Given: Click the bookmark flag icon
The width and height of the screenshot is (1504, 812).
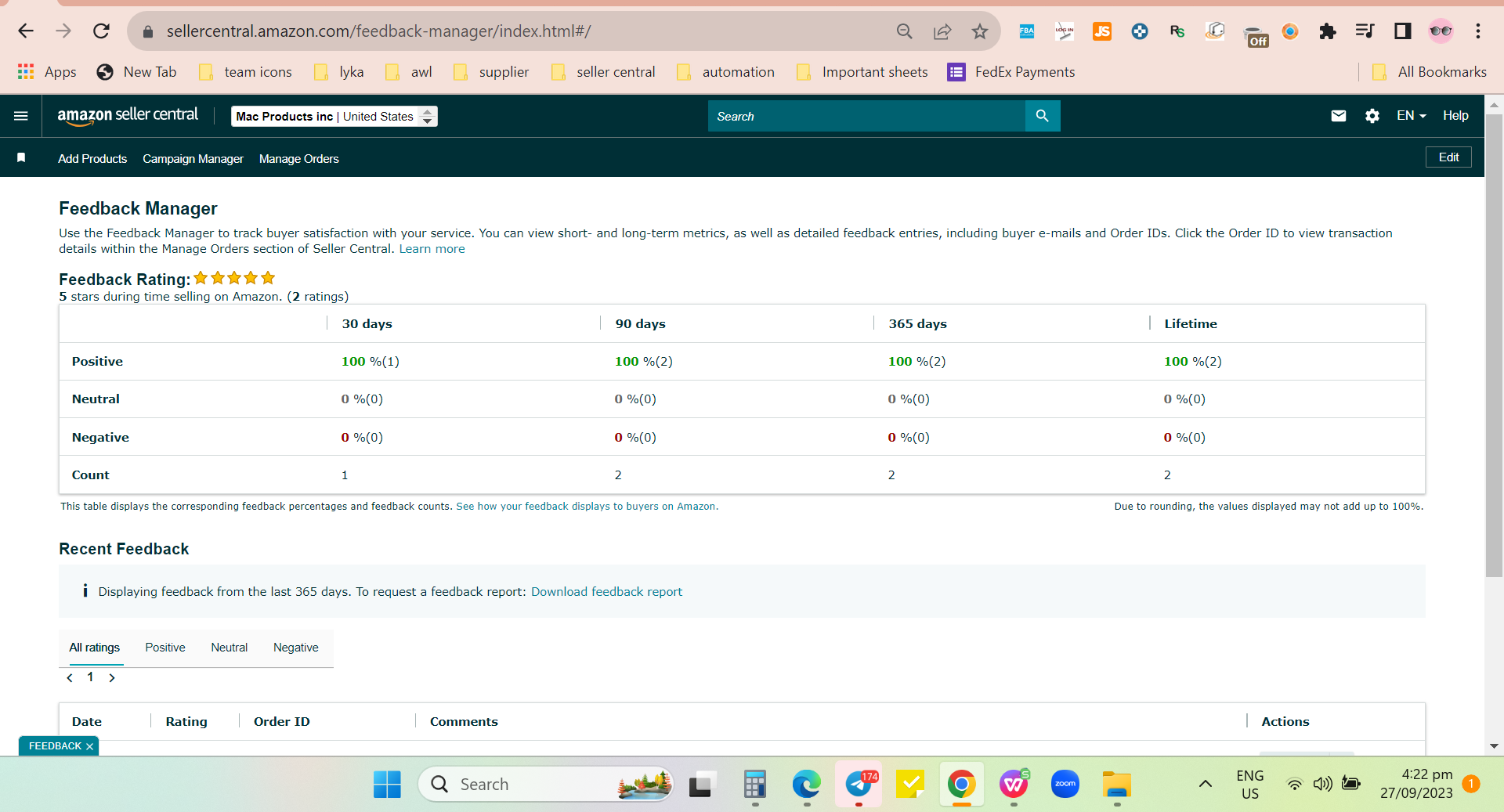Looking at the screenshot, I should [x=21, y=158].
